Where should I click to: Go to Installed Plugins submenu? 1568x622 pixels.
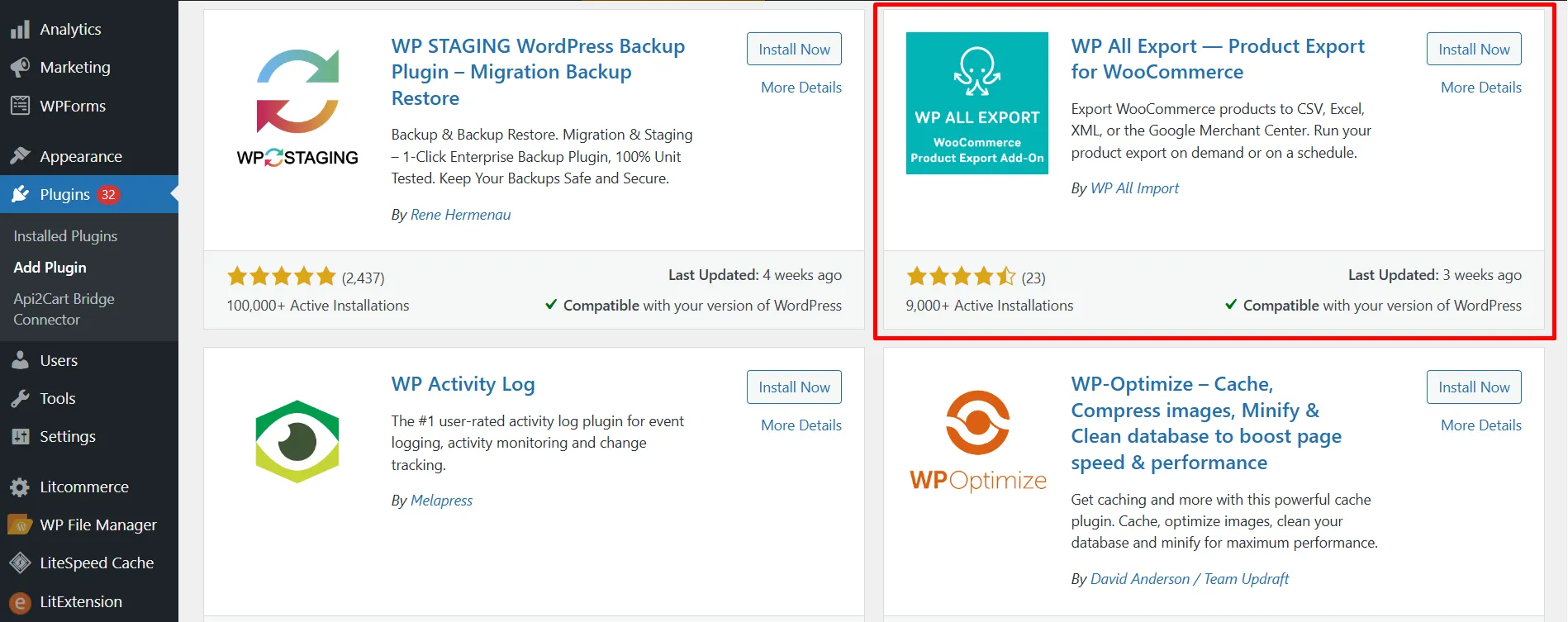(x=65, y=236)
